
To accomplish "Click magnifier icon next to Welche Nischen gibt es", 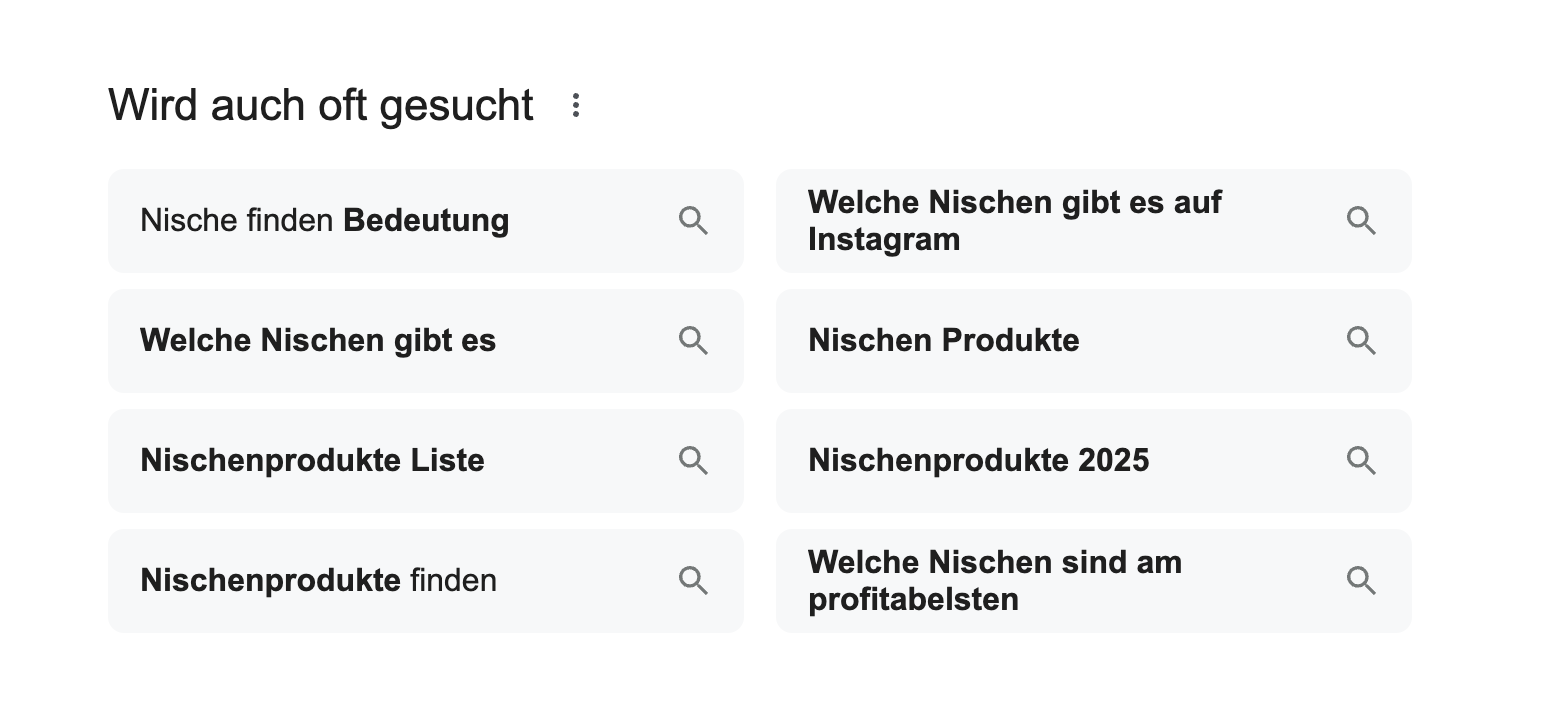I will pos(693,341).
